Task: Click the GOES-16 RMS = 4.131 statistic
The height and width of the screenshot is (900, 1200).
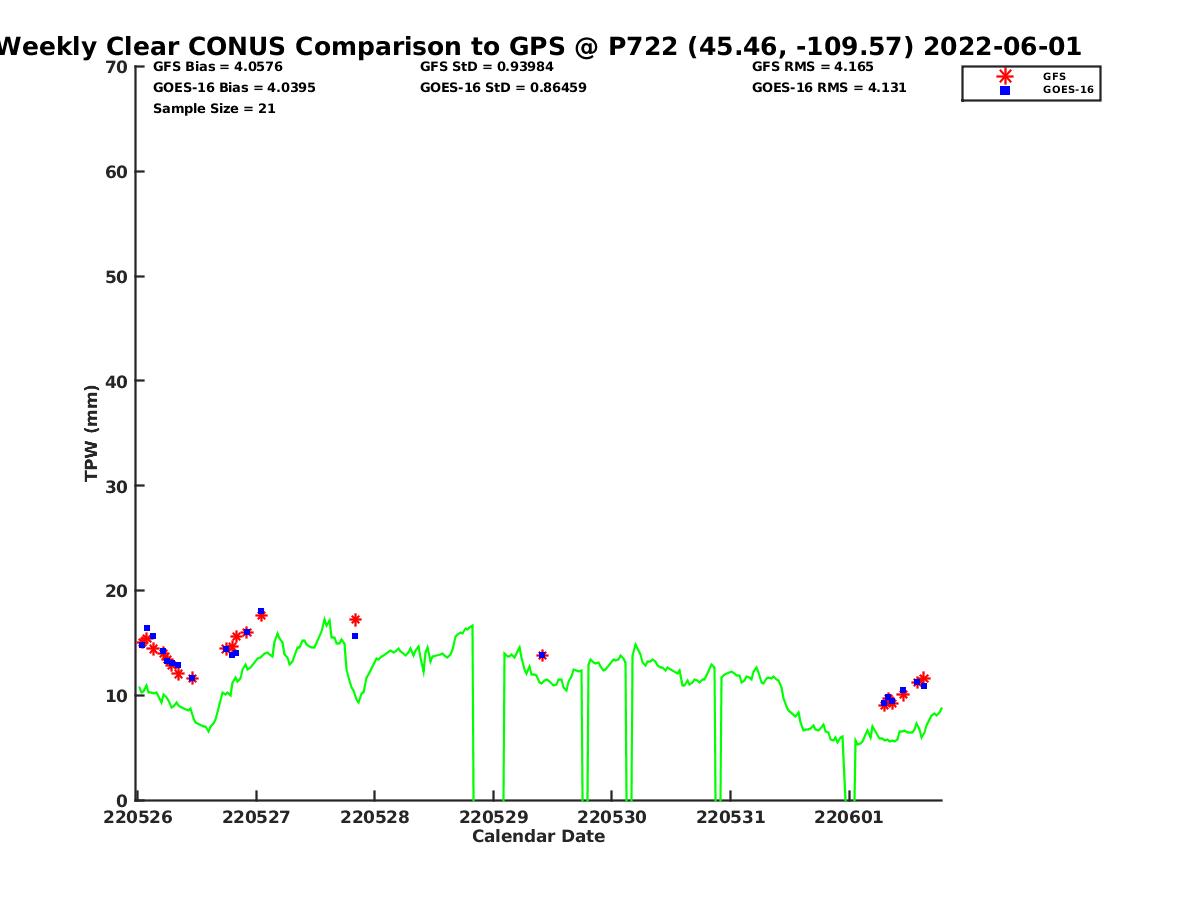Action: (x=829, y=88)
